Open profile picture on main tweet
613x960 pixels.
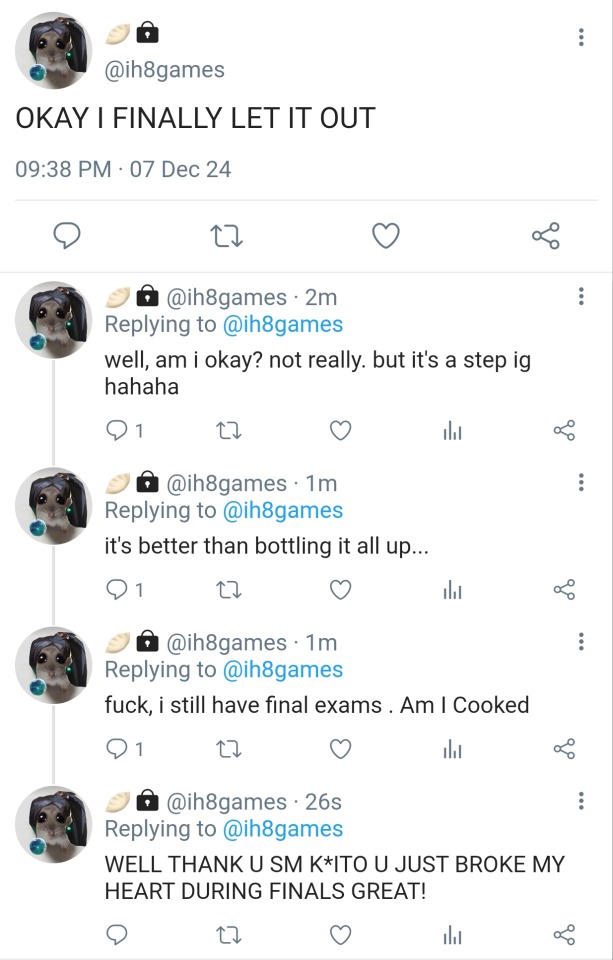coord(54,51)
